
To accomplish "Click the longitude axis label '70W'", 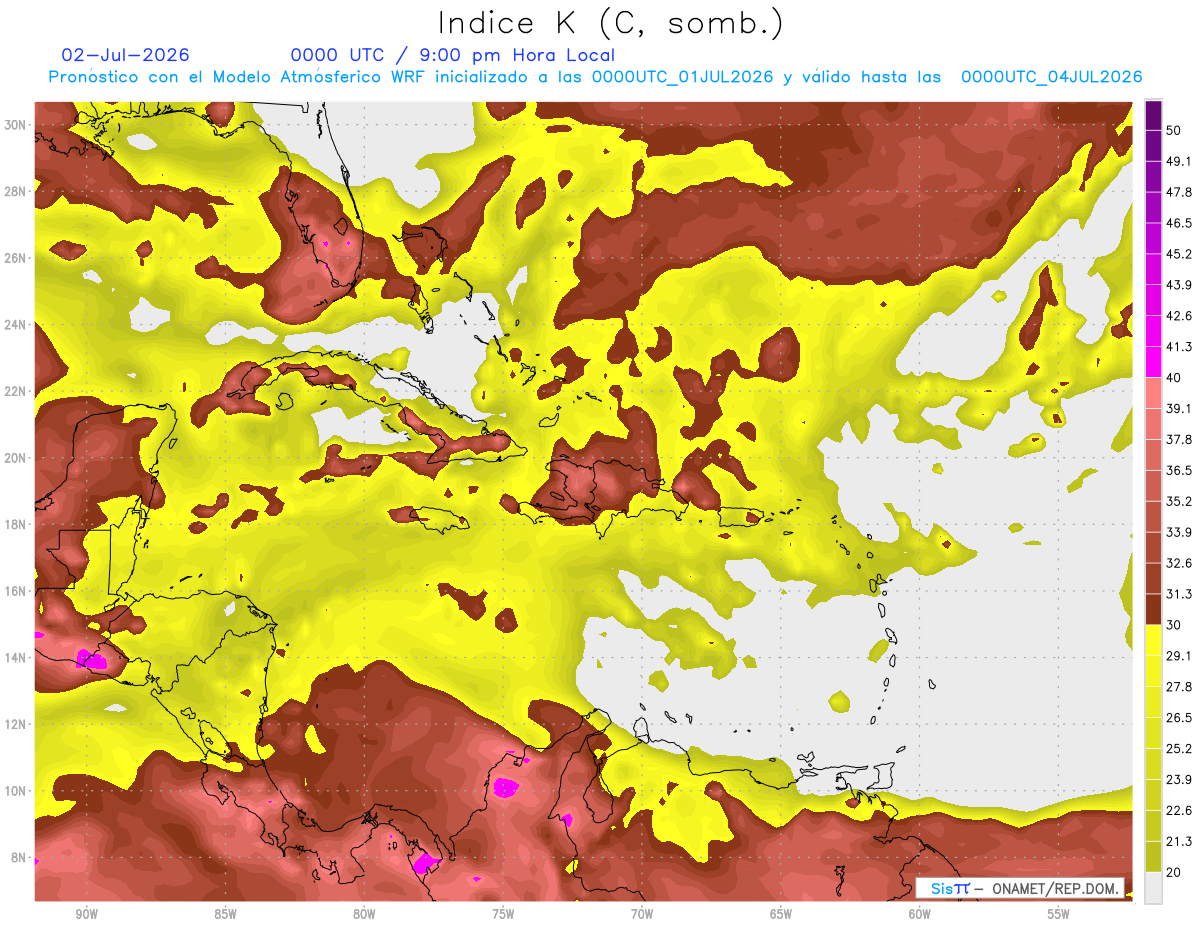I will coord(642,915).
